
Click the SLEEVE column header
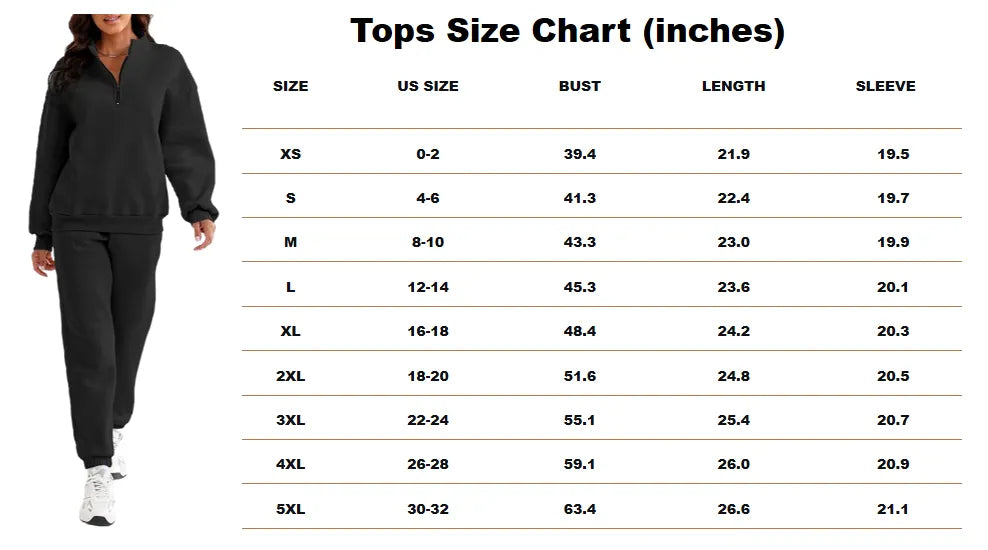click(x=885, y=86)
